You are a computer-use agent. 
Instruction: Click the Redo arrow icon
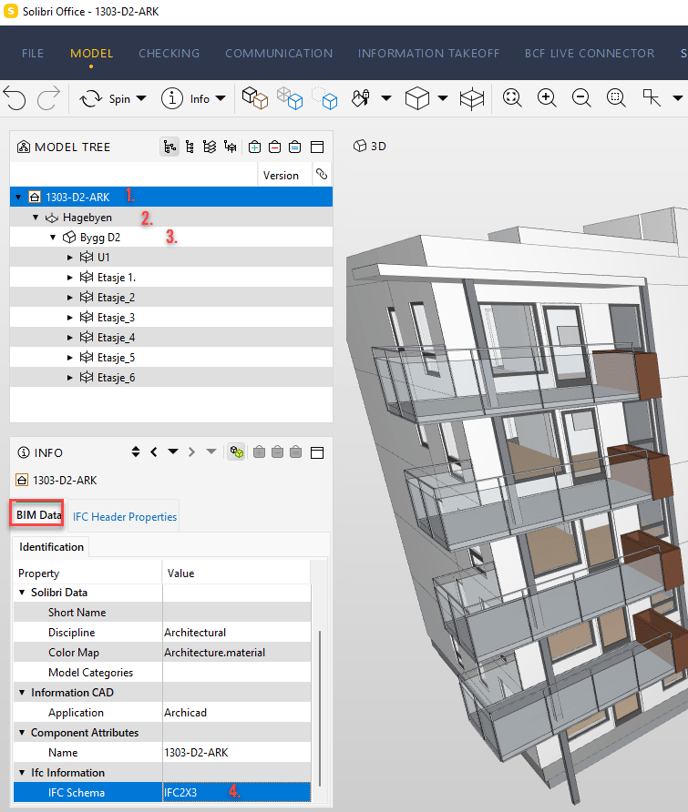click(49, 98)
